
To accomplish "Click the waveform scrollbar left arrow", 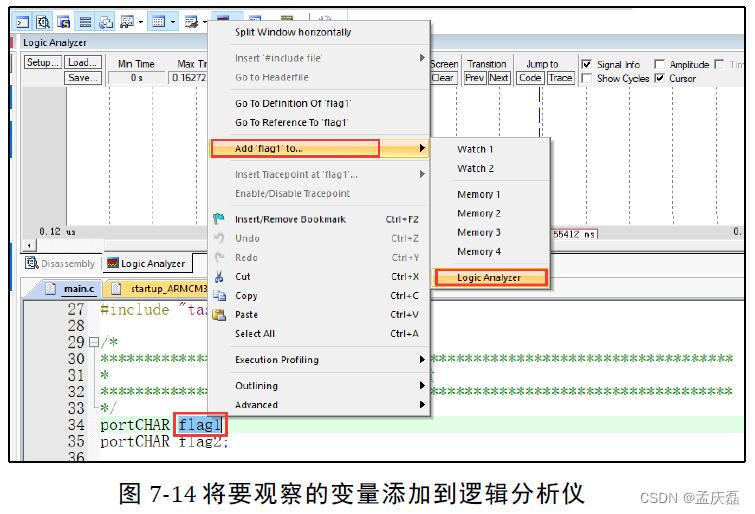I will (x=29, y=245).
